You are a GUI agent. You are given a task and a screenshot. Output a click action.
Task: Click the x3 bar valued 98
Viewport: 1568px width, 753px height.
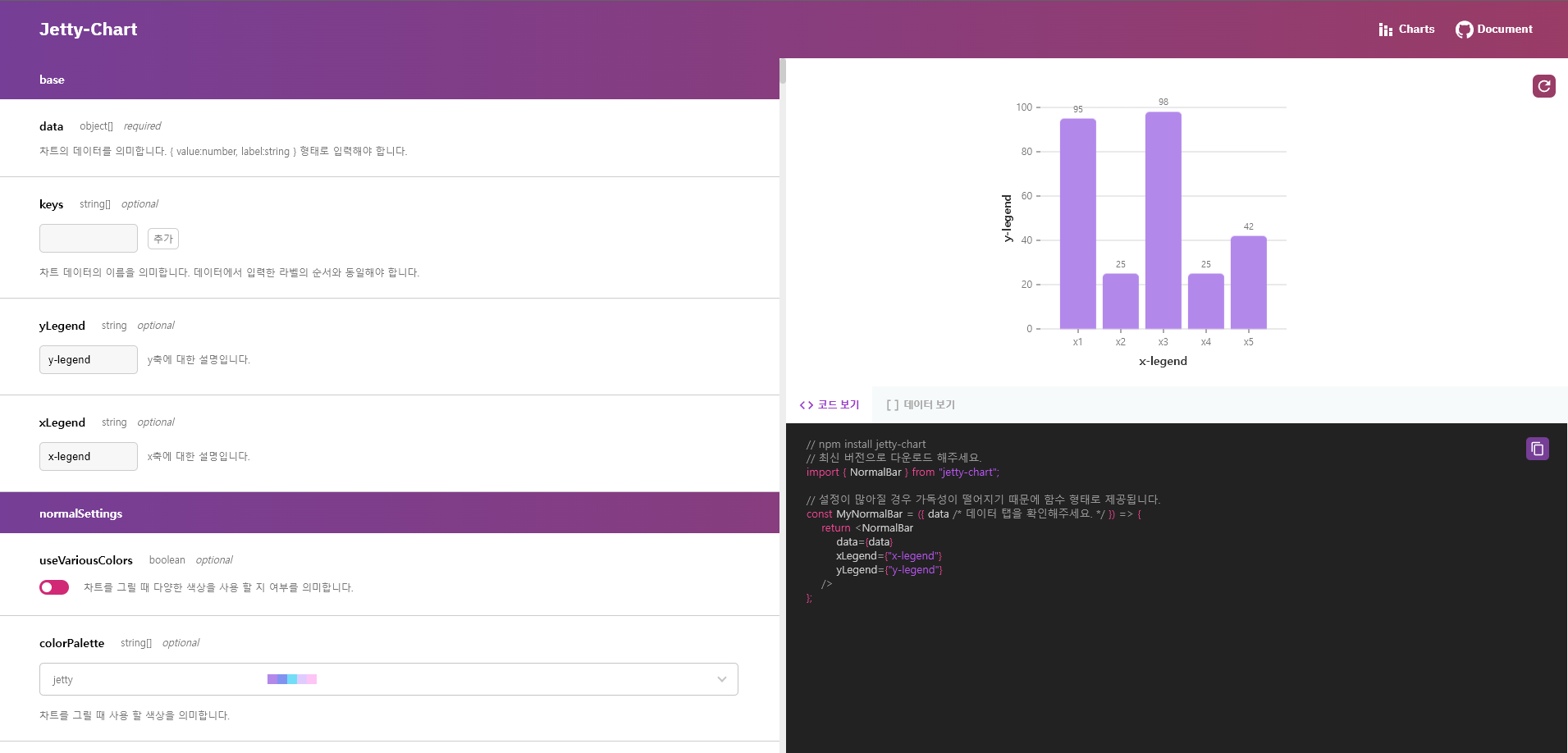(x=1163, y=221)
